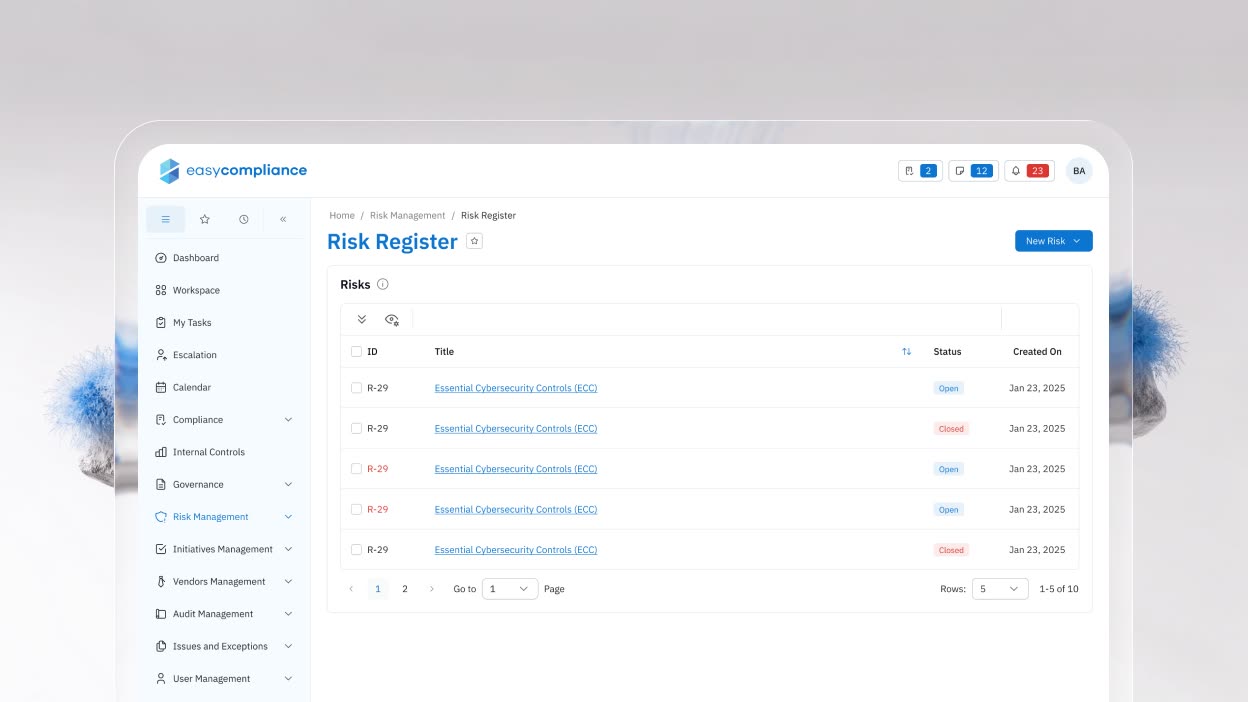This screenshot has height=702, width=1248.
Task: Open the tasks icon showing badge 2
Action: coord(920,171)
